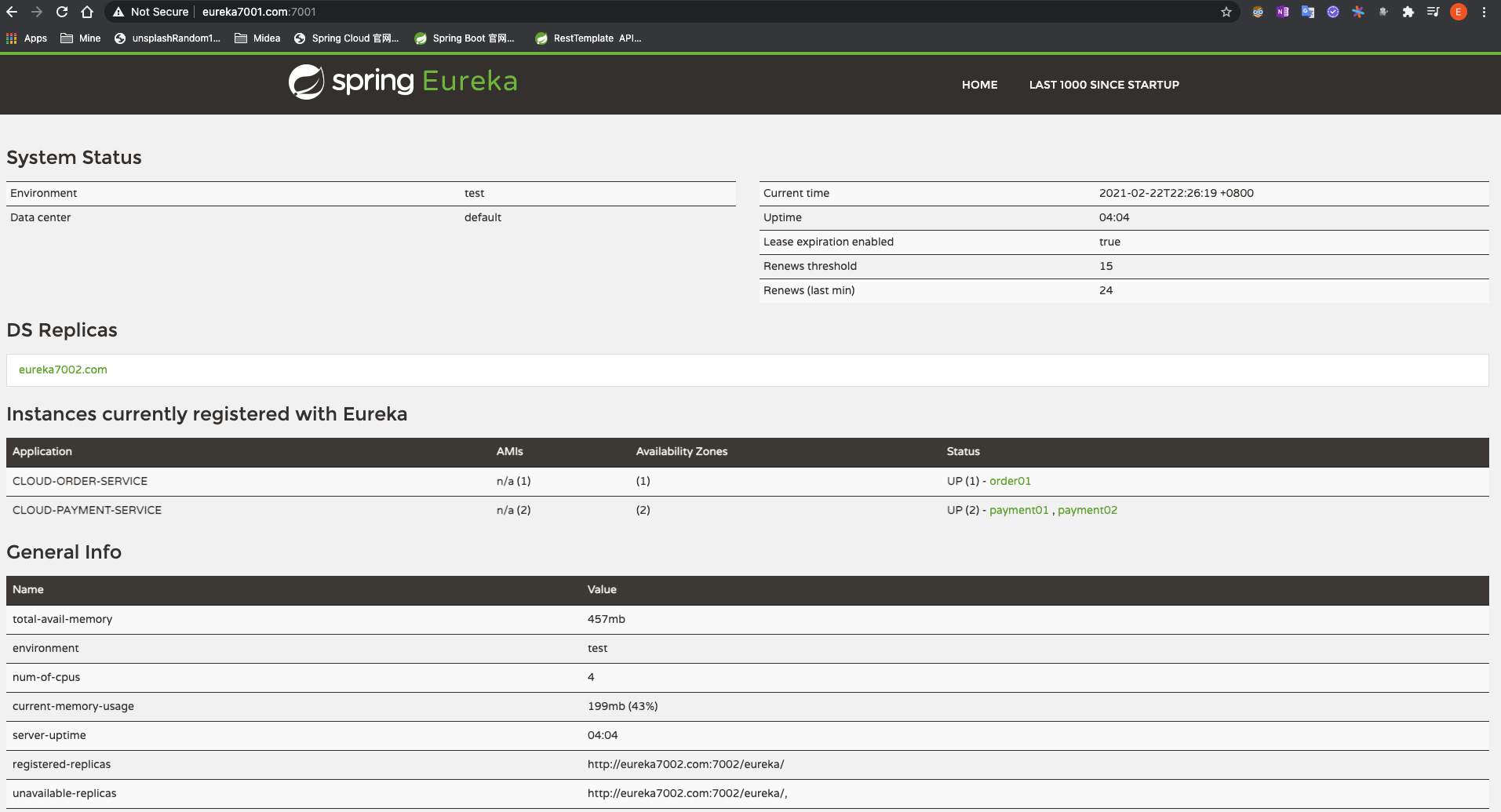Open the eureka7002.com replica link
The width and height of the screenshot is (1501, 812).
pyautogui.click(x=63, y=370)
